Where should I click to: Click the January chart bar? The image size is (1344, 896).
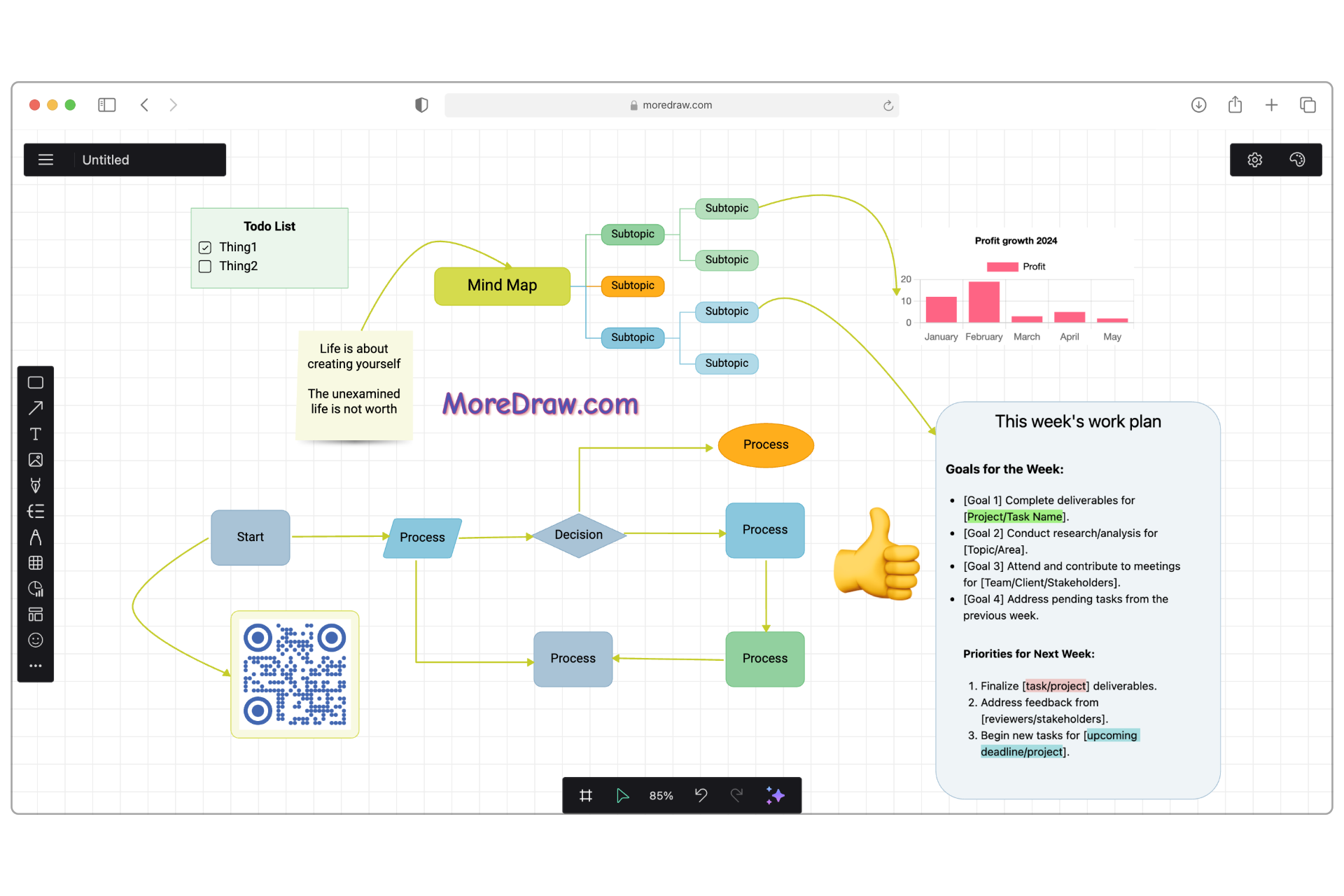point(941,309)
